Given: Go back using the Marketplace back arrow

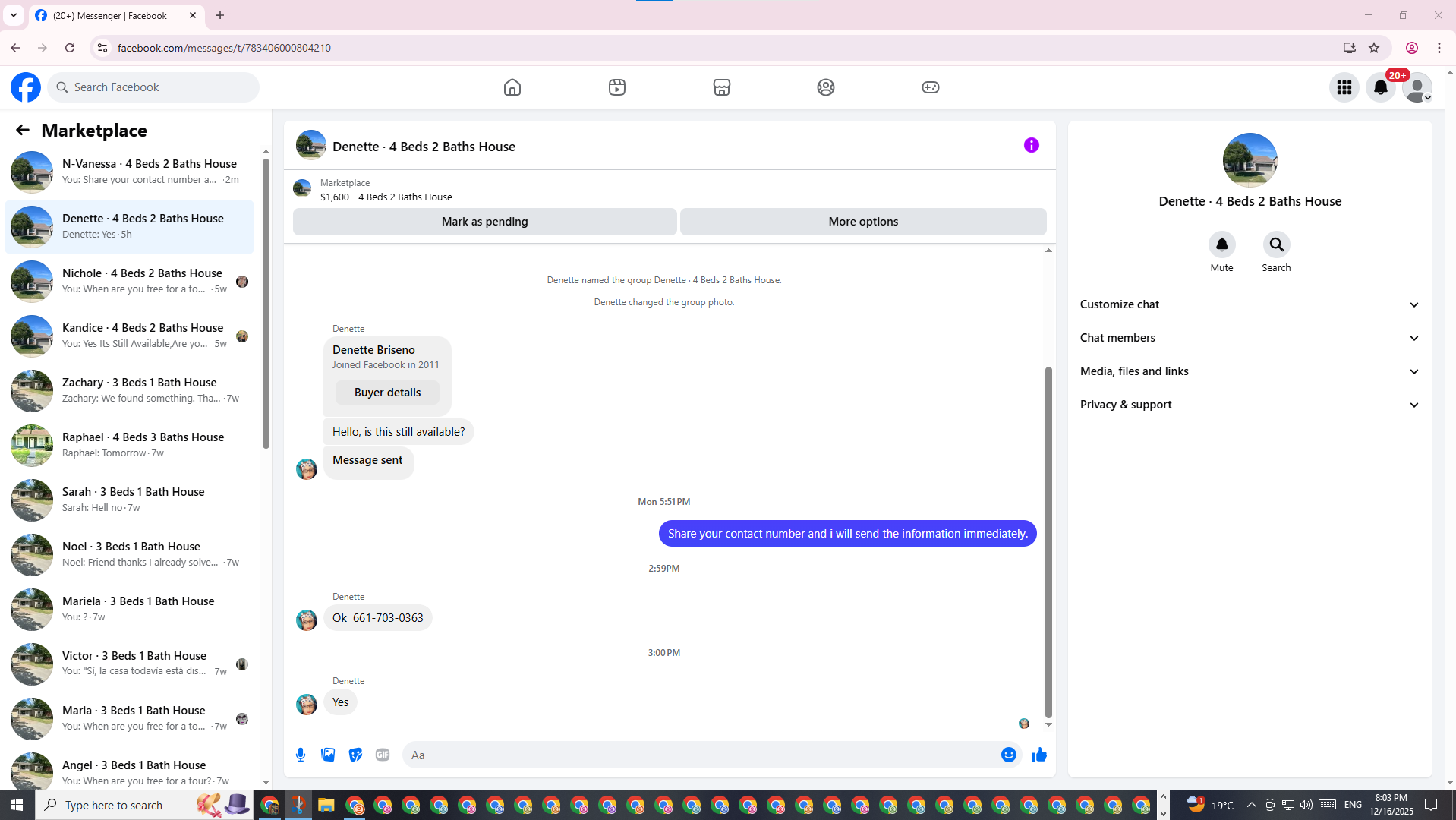Looking at the screenshot, I should coord(23,131).
